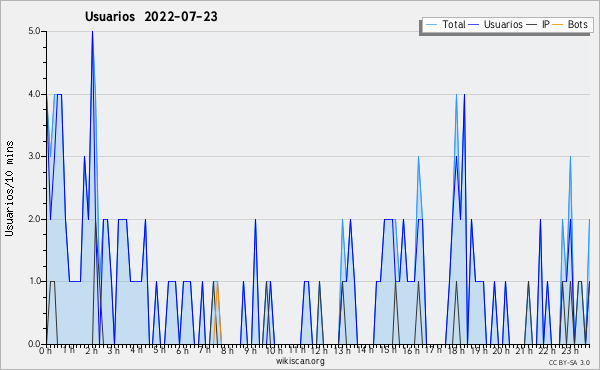Click the 1.0 y-axis value
Viewport: 600px width, 370px height.
[x=34, y=281]
